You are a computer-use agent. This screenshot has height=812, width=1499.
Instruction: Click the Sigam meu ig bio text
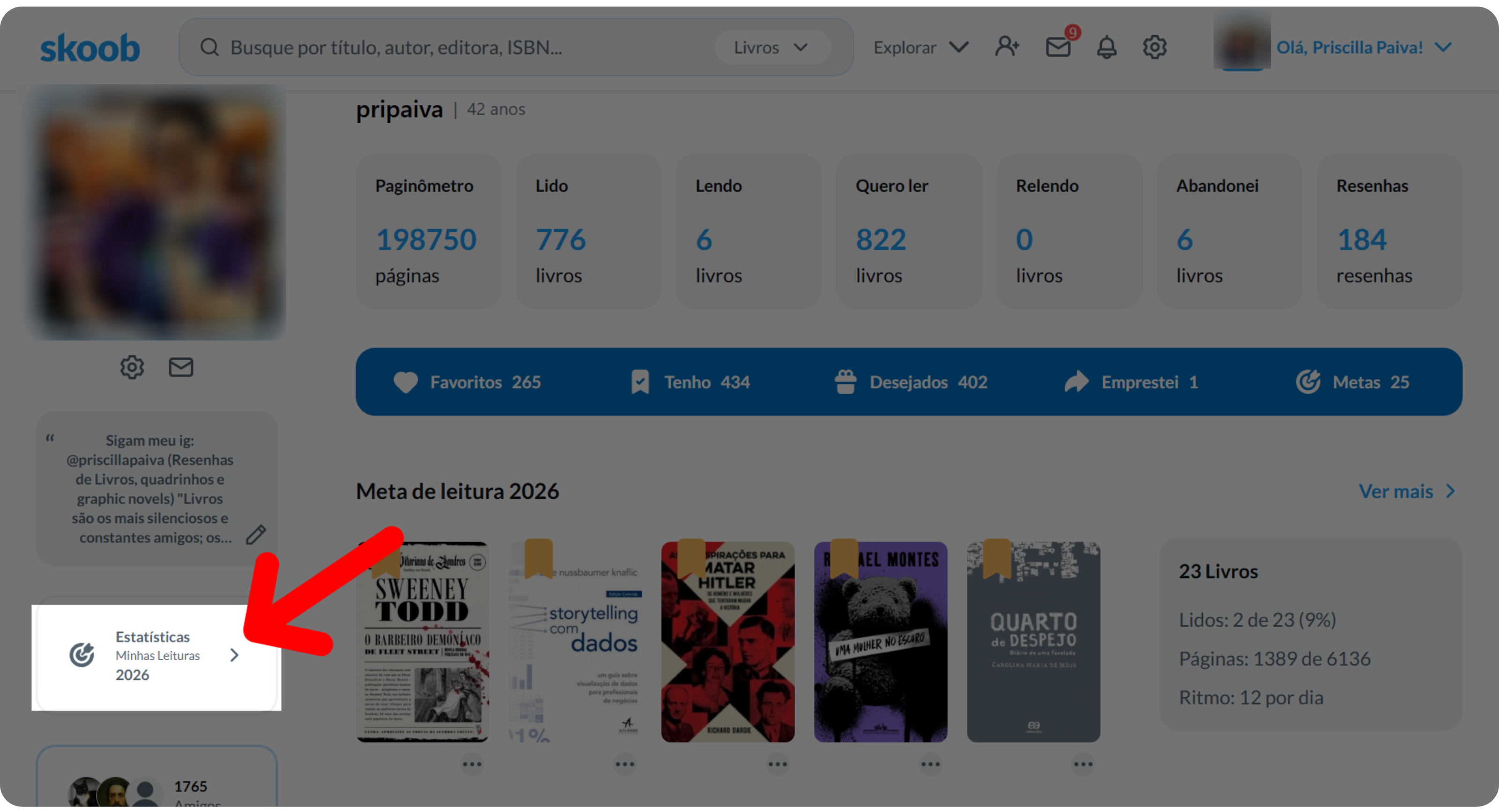coord(149,489)
